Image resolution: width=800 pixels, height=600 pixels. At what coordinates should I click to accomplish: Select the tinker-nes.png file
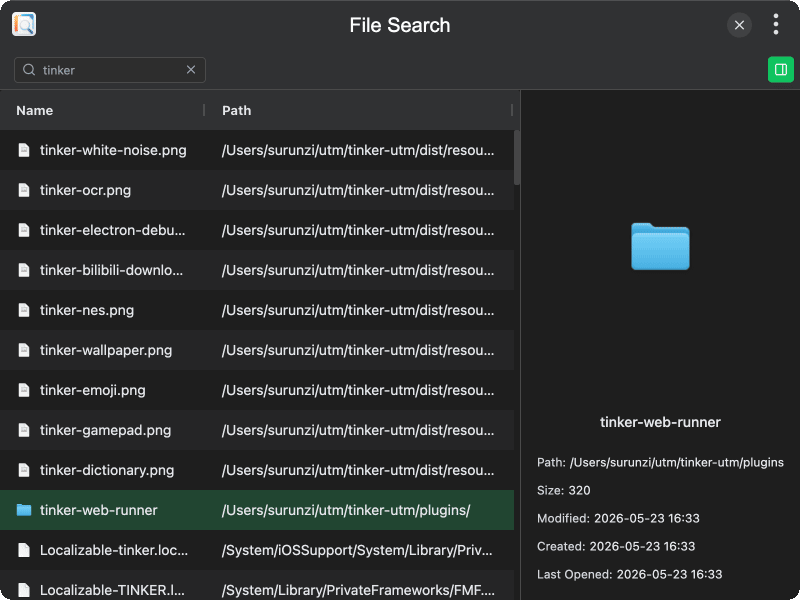257,310
